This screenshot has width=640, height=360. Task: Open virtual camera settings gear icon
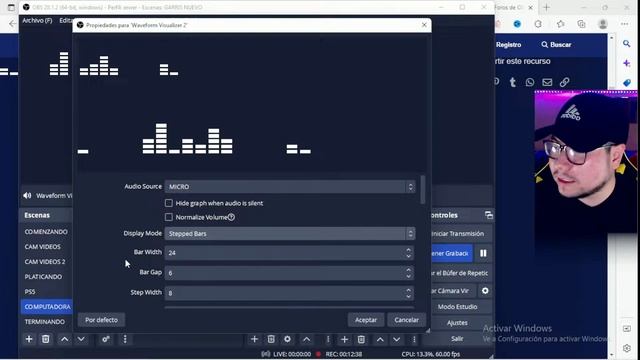[485, 291]
